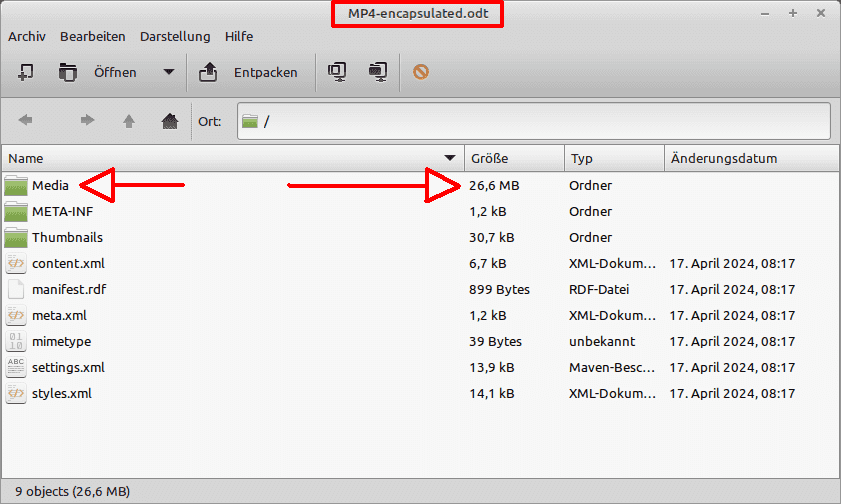The height and width of the screenshot is (504, 841).
Task: Select the content.xml file entry
Action: [x=68, y=264]
